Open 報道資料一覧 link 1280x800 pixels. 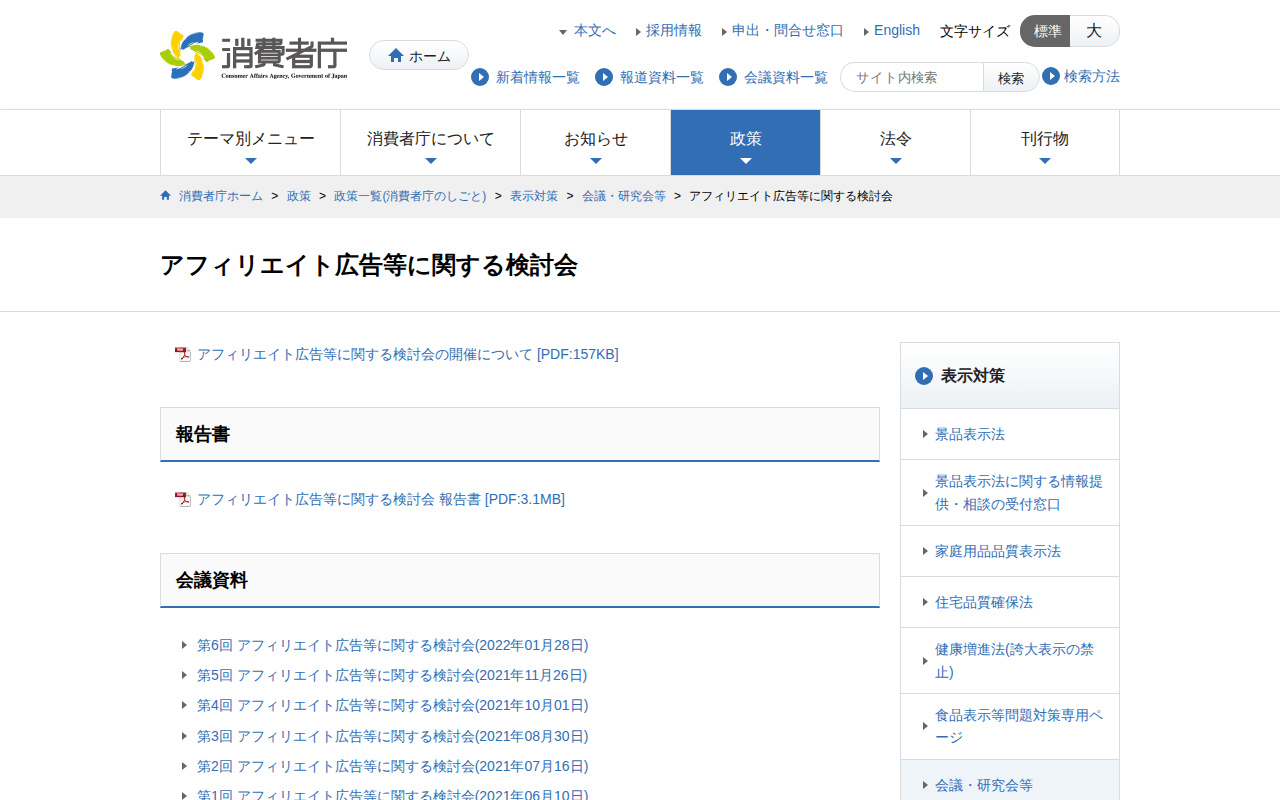click(662, 77)
